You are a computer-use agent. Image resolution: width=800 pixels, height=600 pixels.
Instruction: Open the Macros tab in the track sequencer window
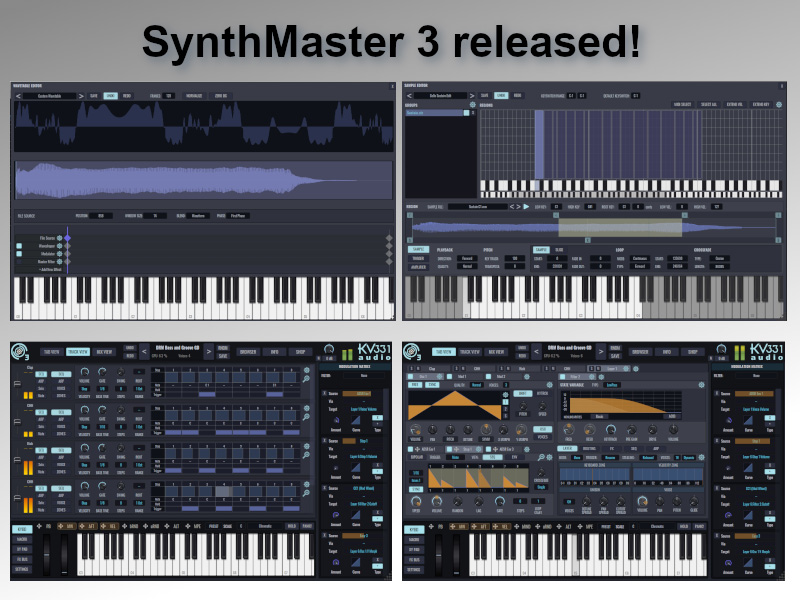tap(22, 539)
